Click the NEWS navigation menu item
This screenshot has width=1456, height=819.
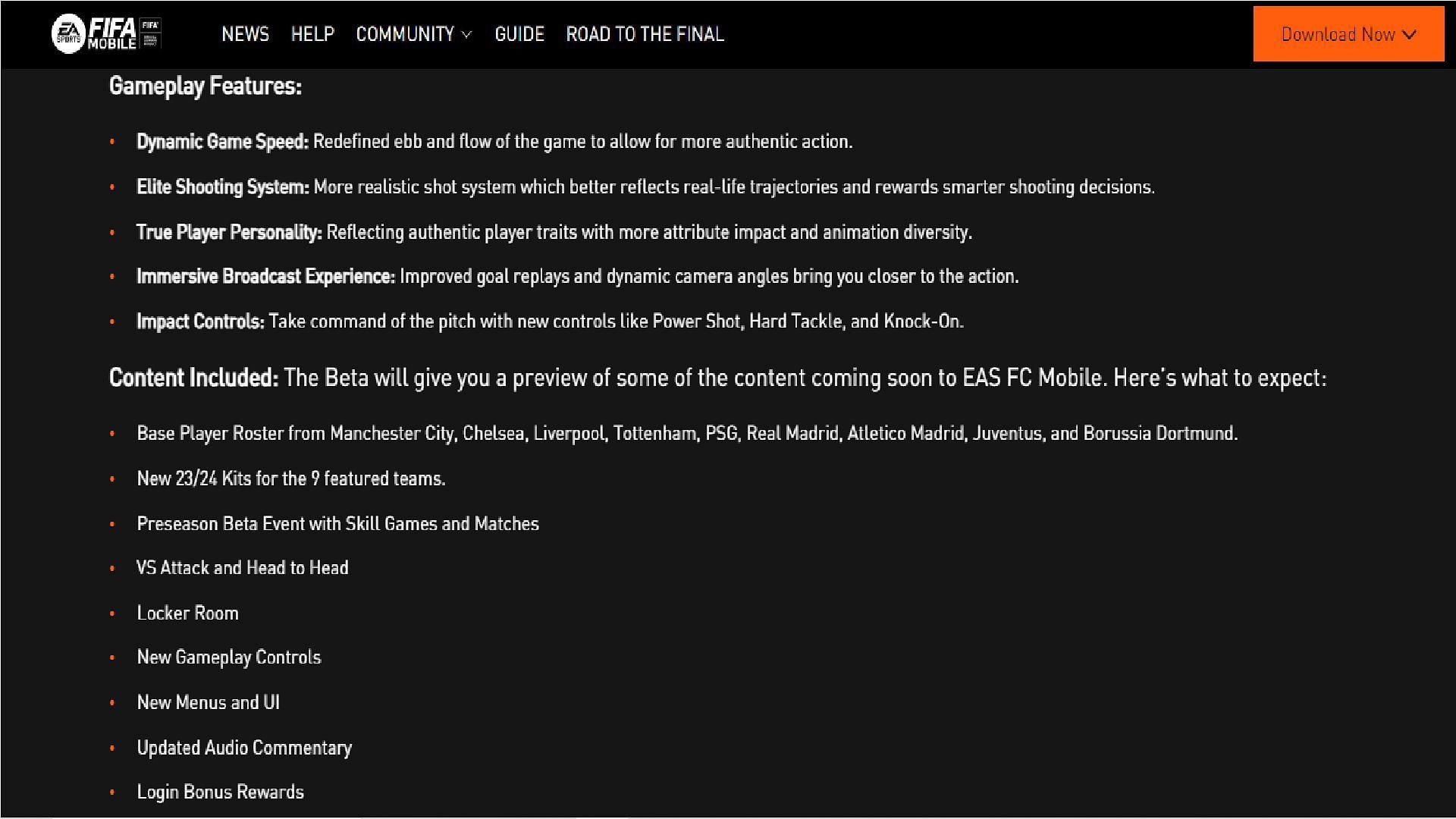pyautogui.click(x=245, y=33)
